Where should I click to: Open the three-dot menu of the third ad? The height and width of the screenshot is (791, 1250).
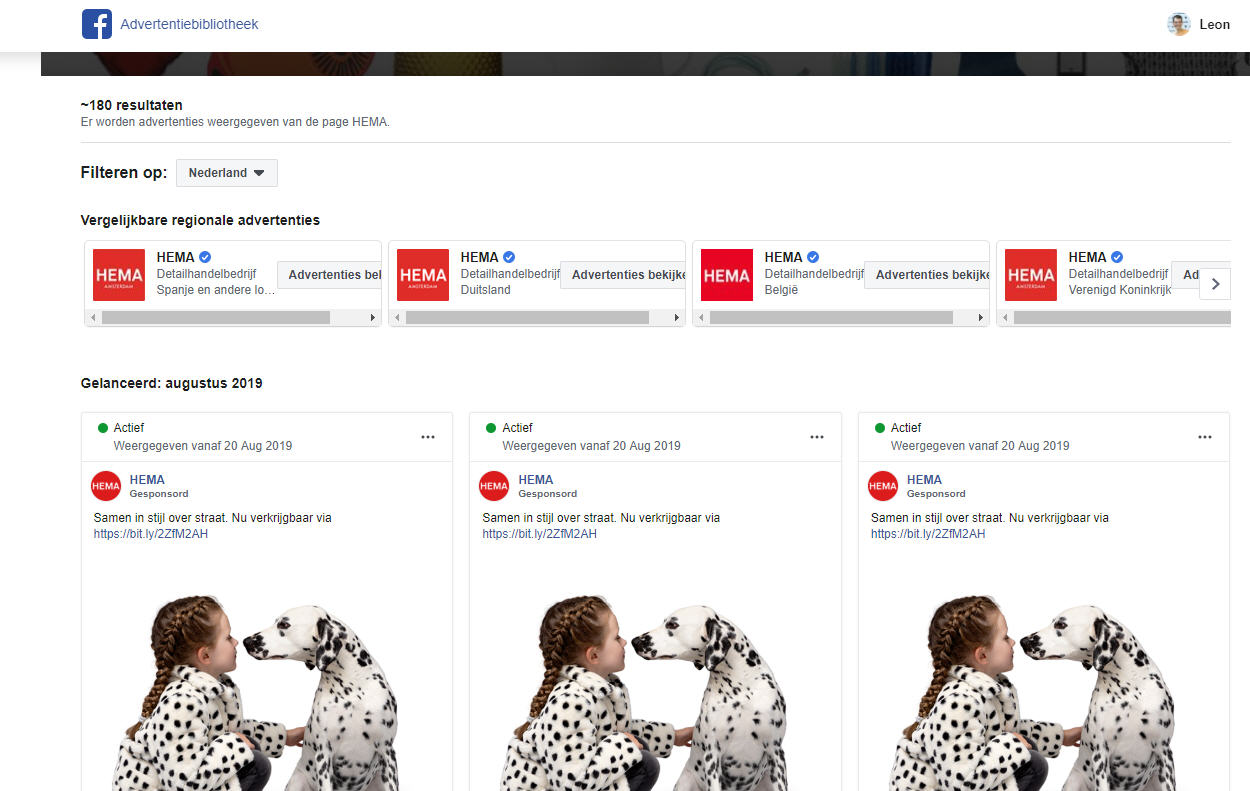1205,437
